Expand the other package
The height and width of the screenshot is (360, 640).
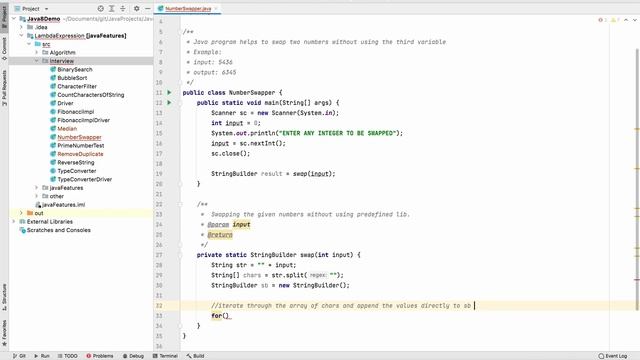tap(37, 196)
